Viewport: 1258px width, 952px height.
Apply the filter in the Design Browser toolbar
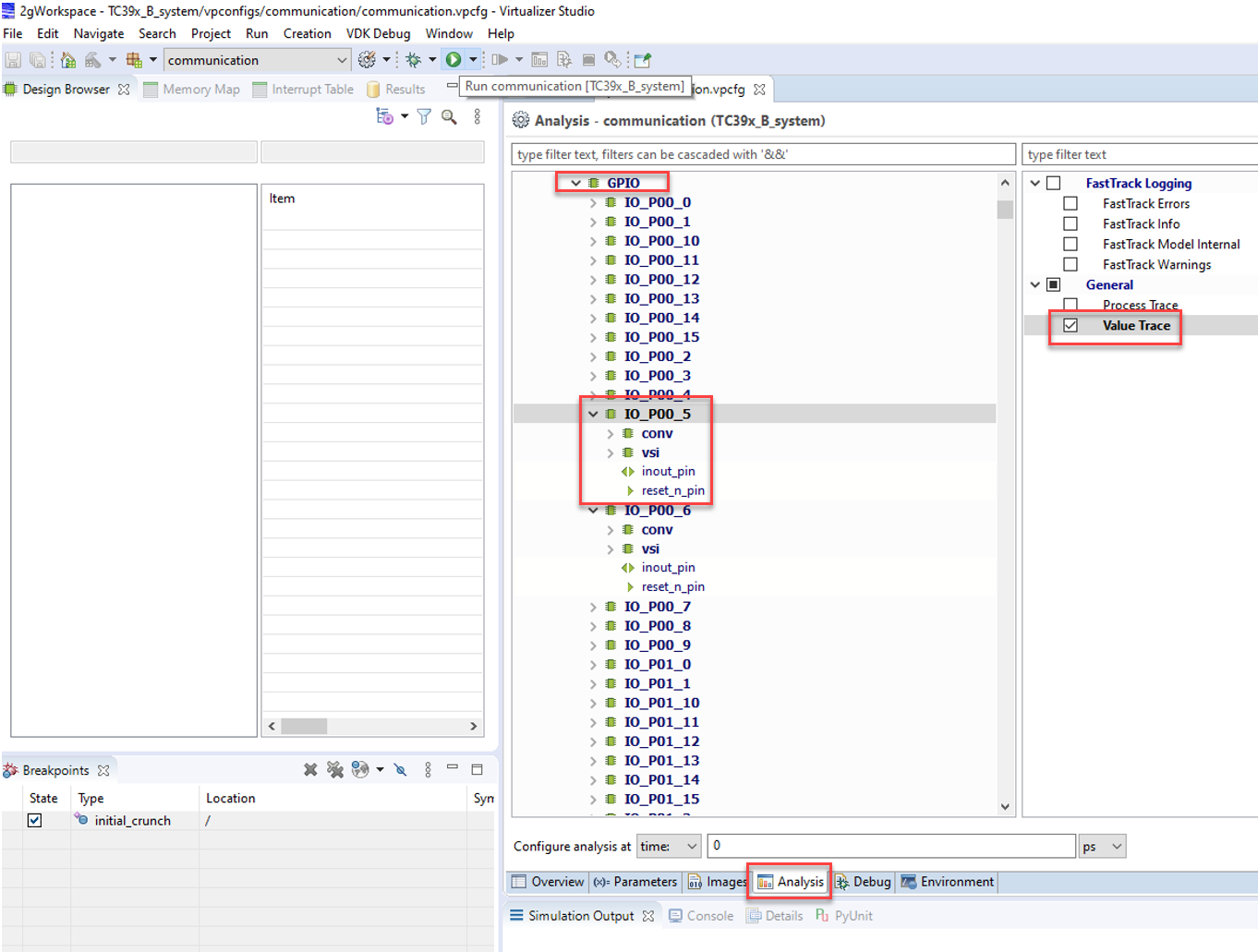click(424, 117)
